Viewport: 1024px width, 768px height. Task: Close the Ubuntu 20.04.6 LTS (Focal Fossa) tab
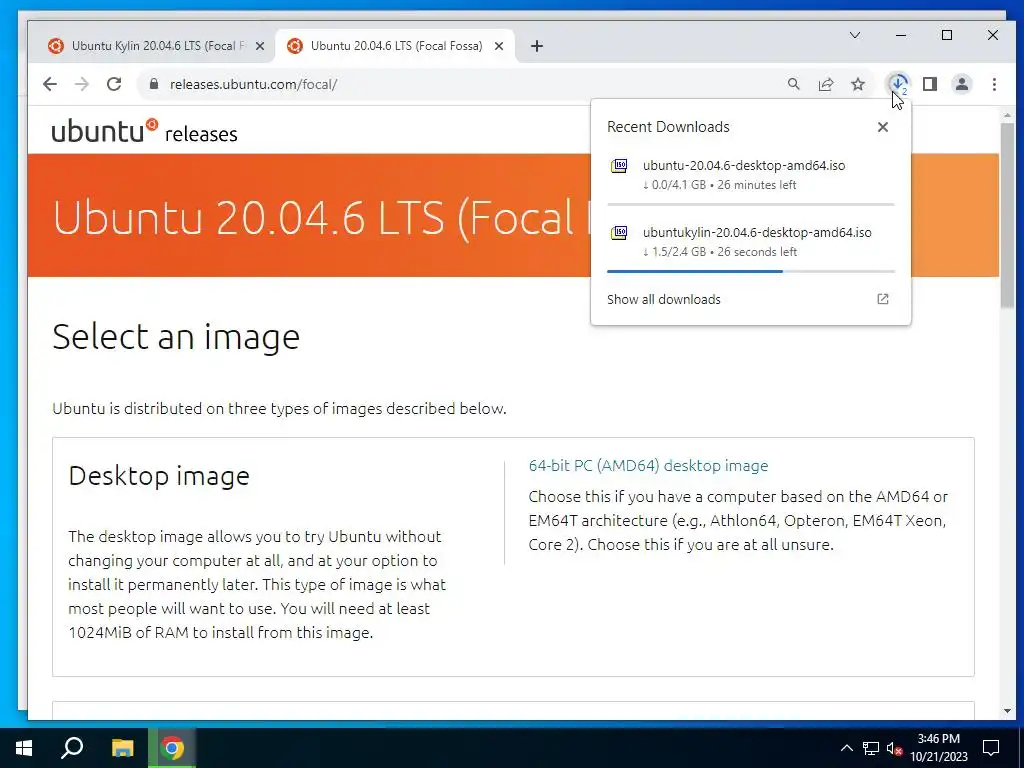(x=499, y=46)
